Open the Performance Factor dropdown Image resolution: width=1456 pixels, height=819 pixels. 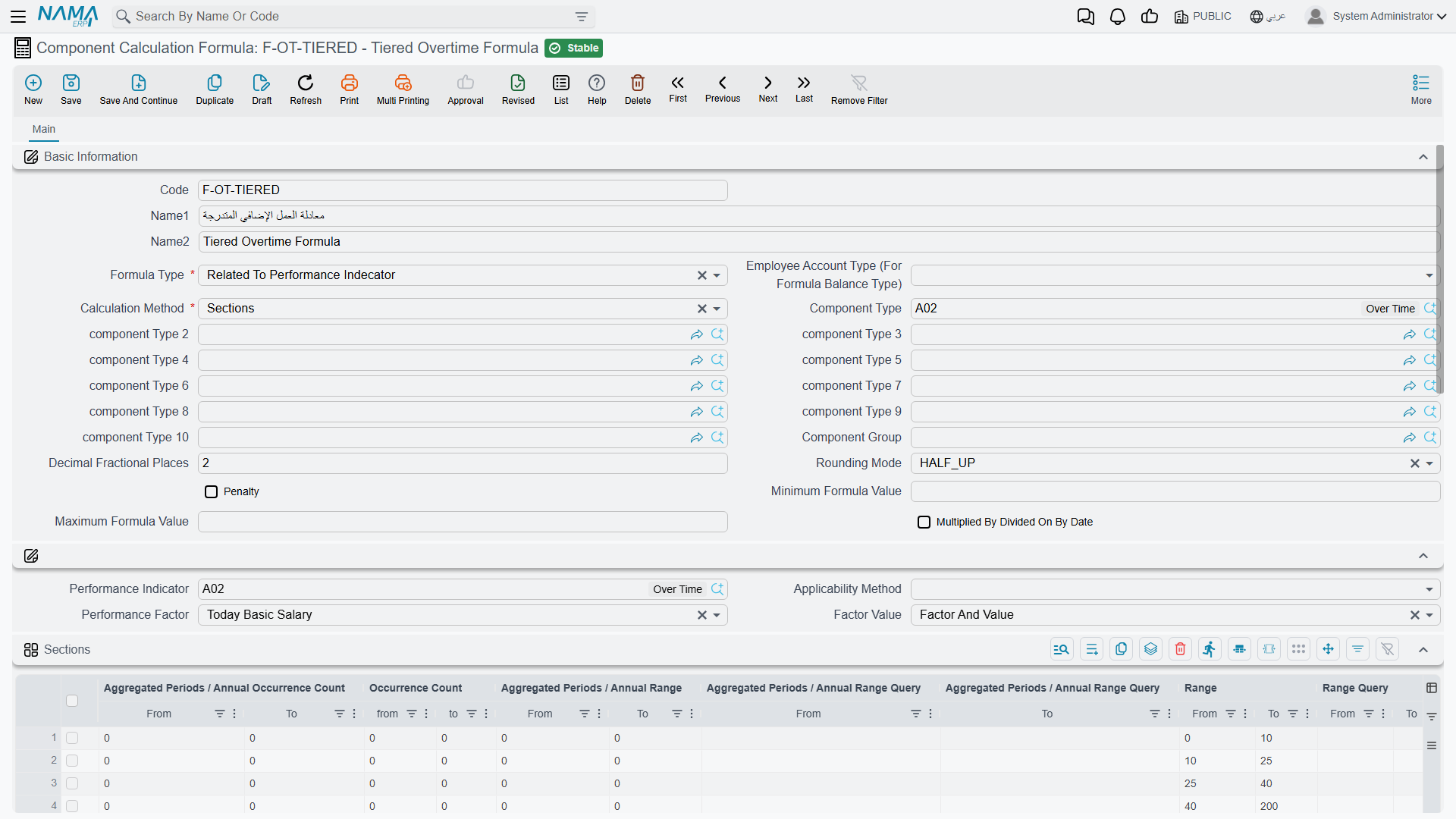(717, 615)
